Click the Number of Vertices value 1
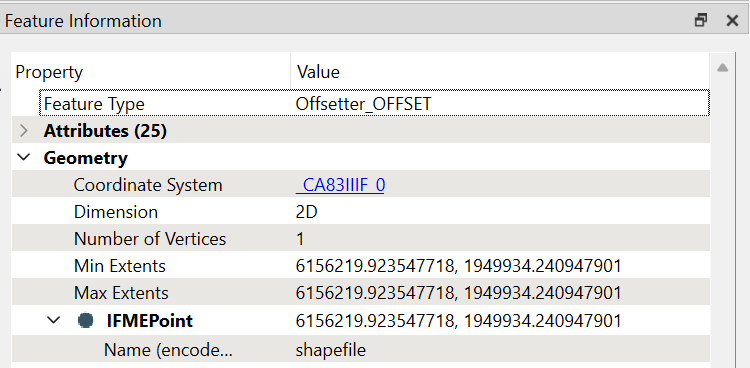The image size is (750, 368). click(300, 239)
